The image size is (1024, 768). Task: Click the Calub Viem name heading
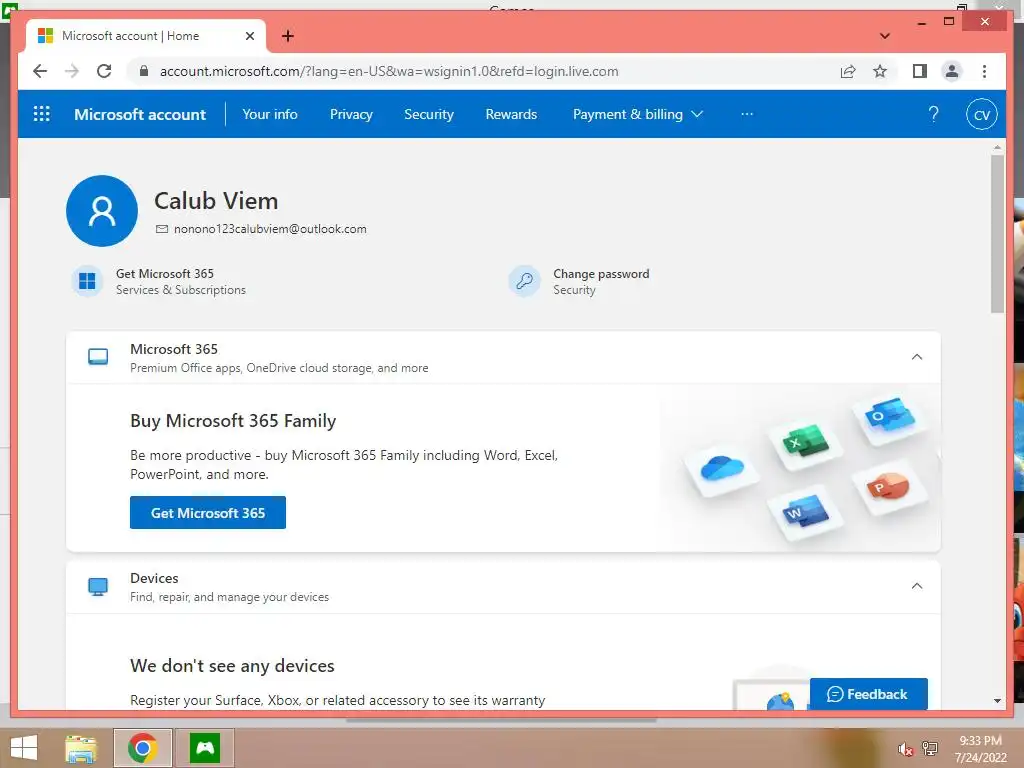tap(216, 200)
